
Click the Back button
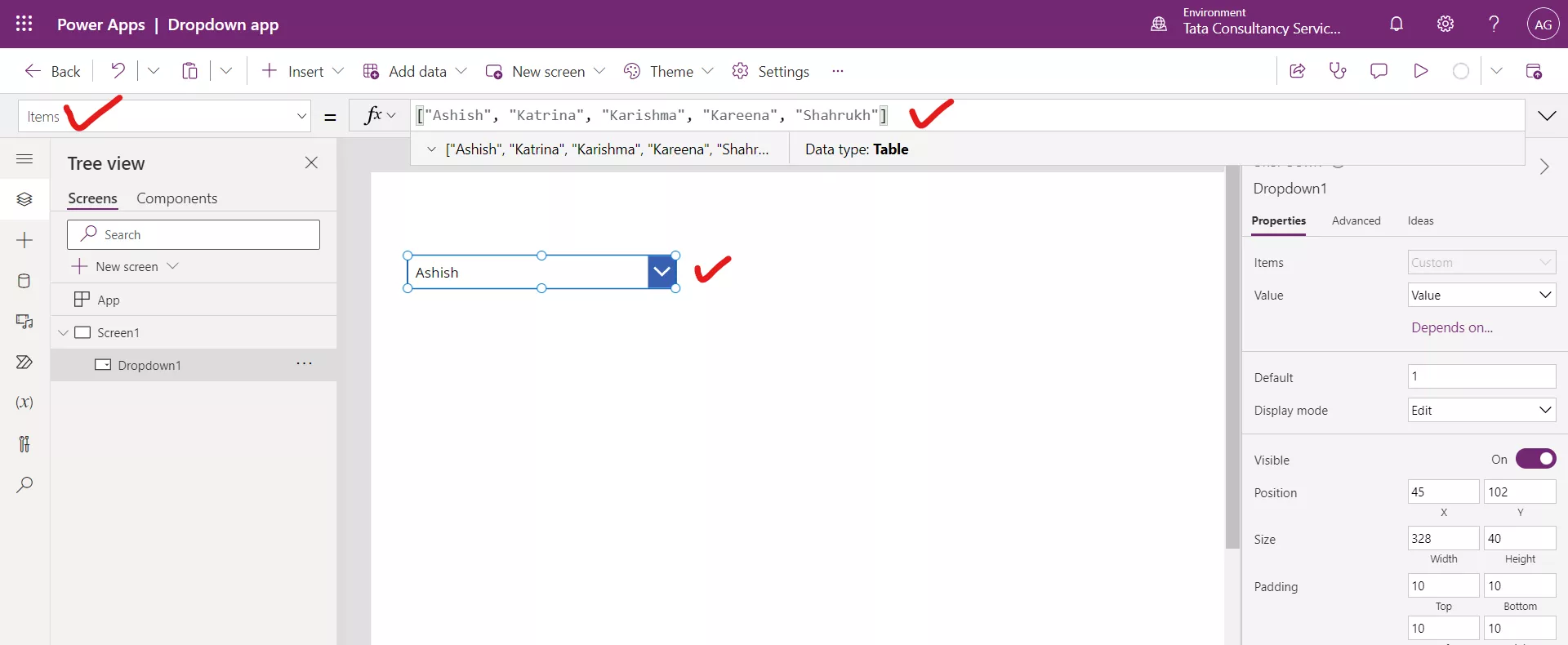coord(52,71)
